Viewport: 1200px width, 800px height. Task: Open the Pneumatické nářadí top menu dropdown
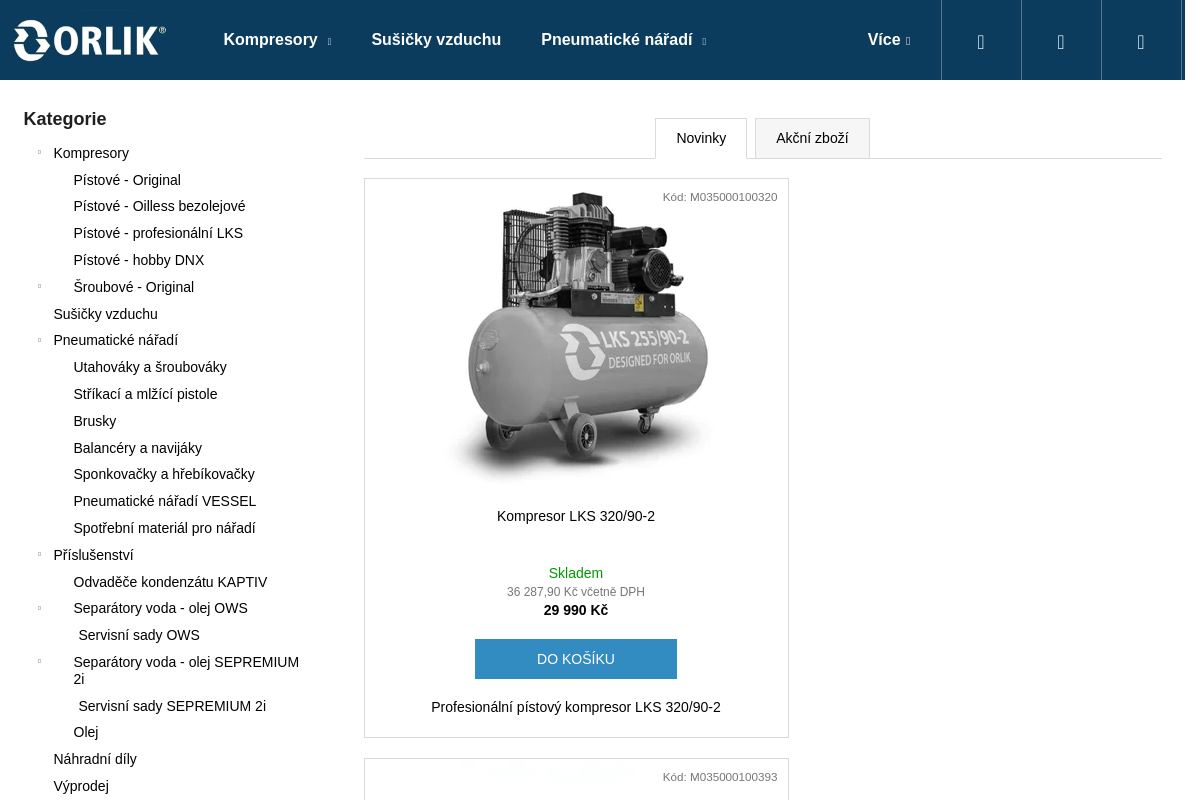[623, 40]
